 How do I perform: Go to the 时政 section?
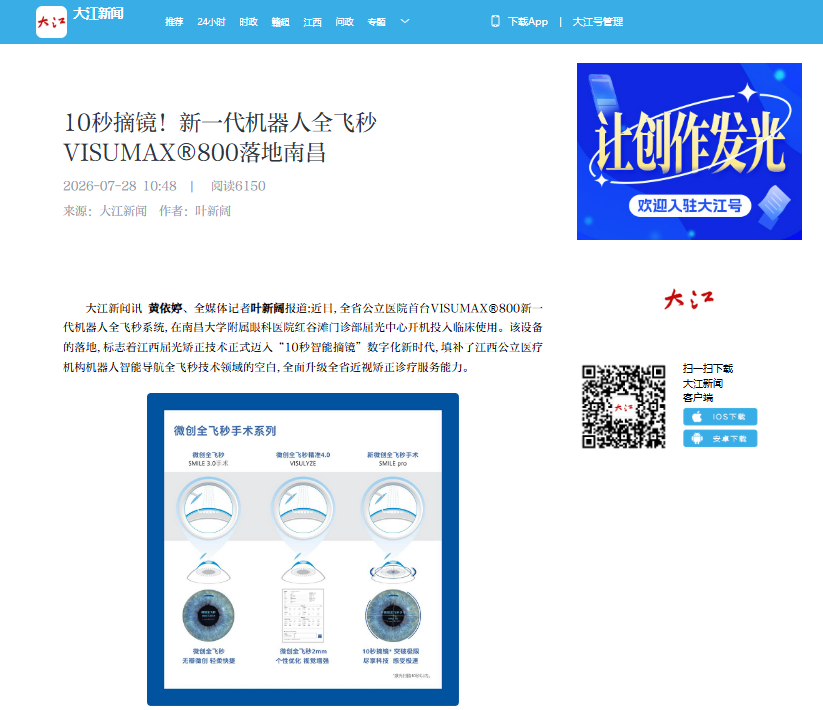pyautogui.click(x=248, y=22)
